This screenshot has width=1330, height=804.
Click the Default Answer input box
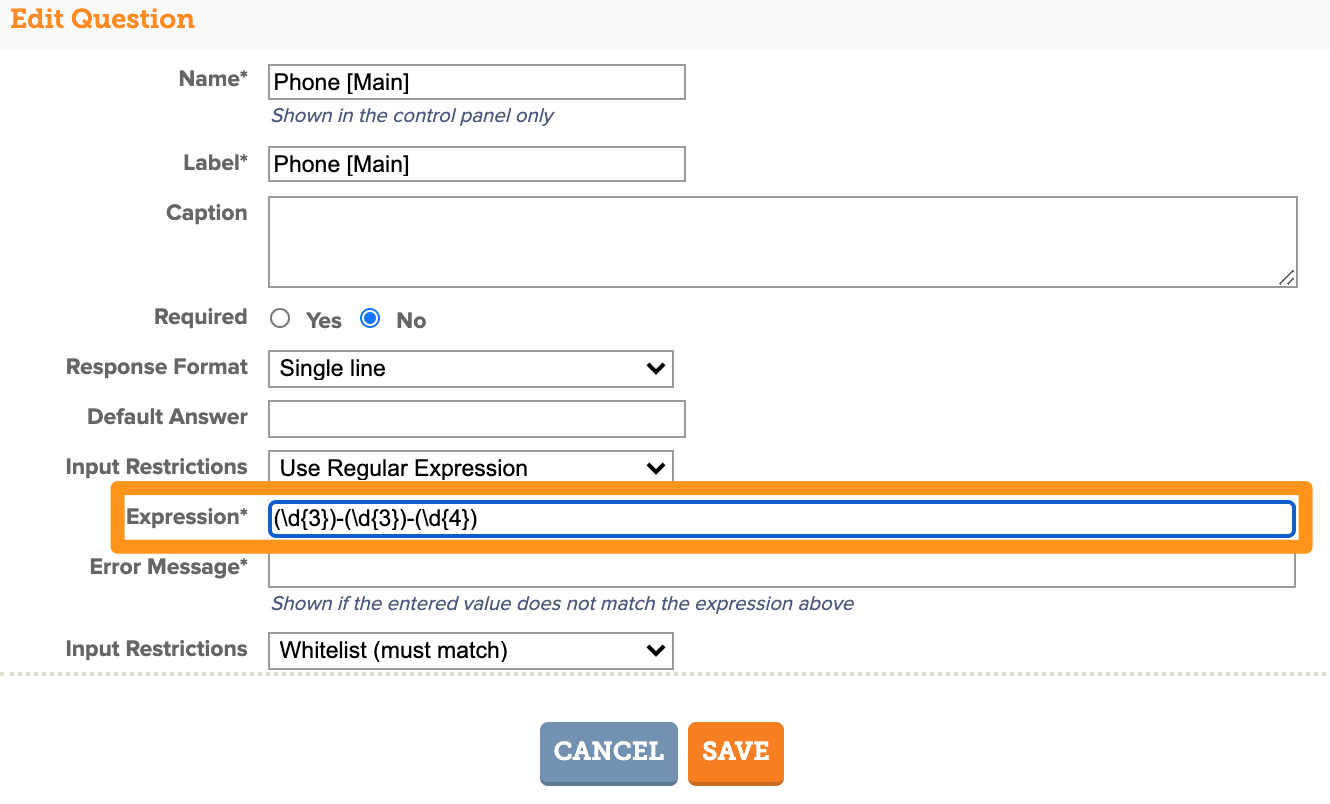[477, 419]
